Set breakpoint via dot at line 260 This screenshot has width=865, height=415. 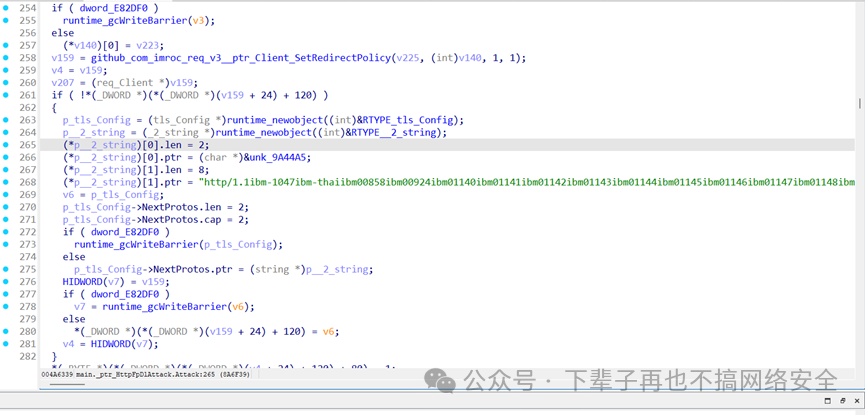tap(6, 82)
